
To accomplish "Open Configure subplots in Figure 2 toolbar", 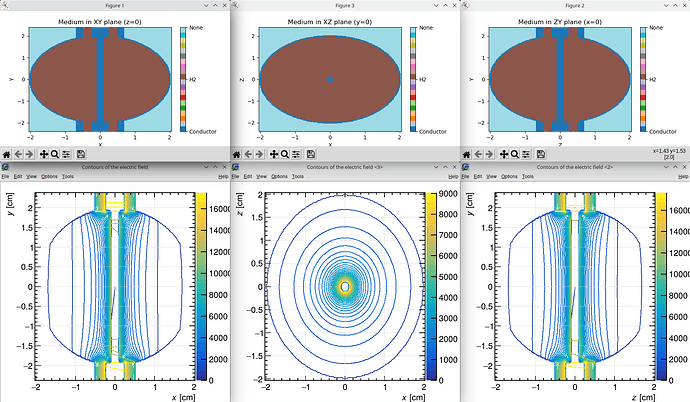I will pyautogui.click(x=526, y=154).
